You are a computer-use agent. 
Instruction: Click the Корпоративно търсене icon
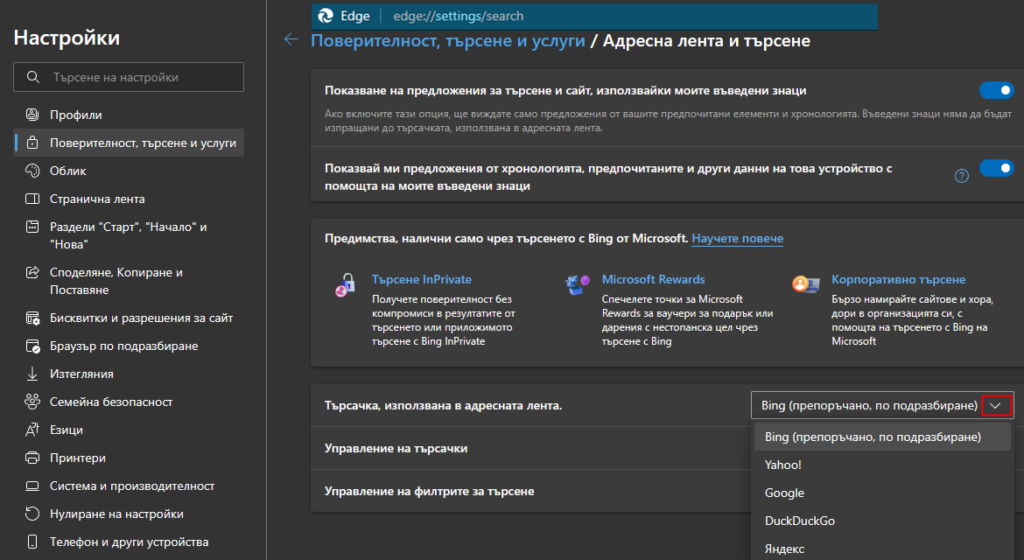pyautogui.click(x=806, y=284)
